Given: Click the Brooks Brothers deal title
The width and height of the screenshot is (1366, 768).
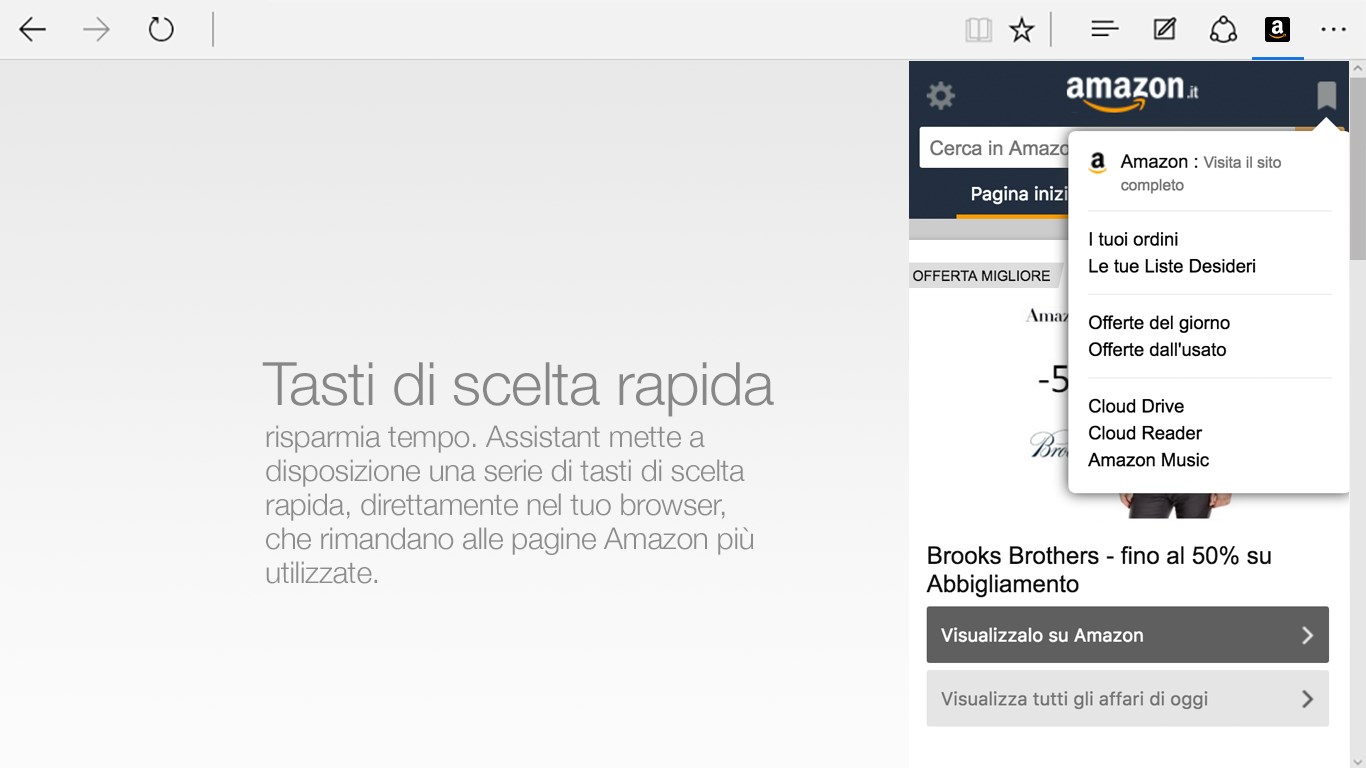Looking at the screenshot, I should (x=1099, y=570).
